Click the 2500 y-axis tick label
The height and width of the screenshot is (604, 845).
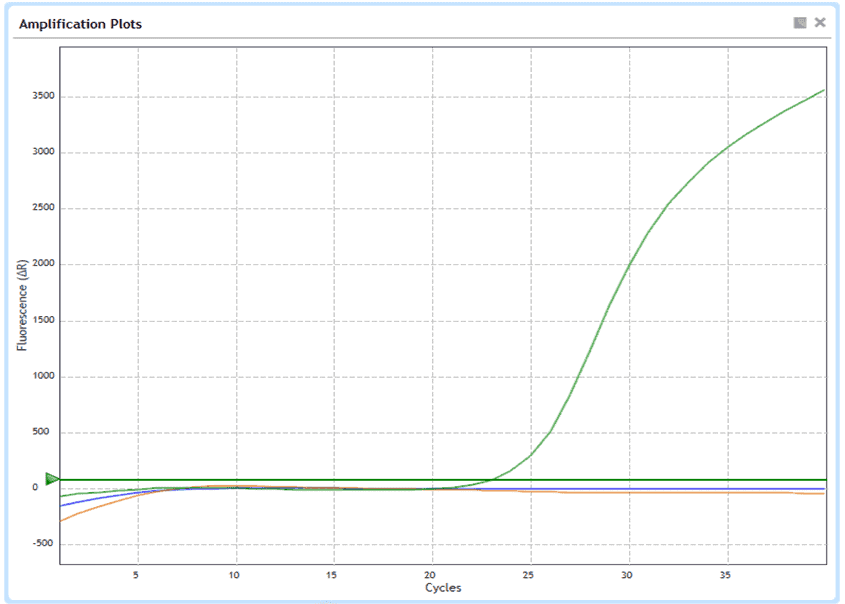coord(40,209)
